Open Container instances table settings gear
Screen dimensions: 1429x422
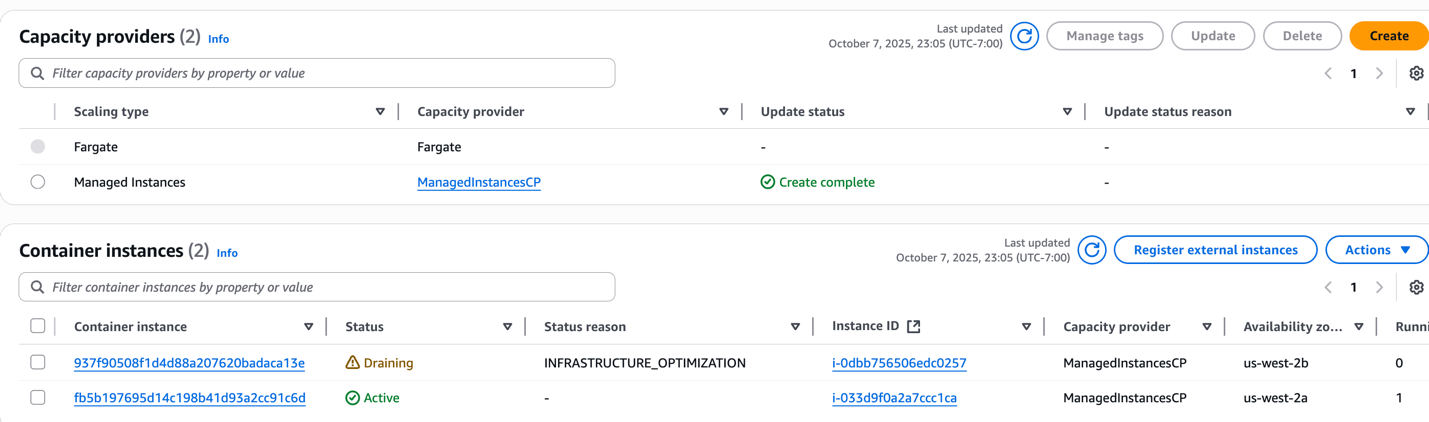click(x=1416, y=287)
